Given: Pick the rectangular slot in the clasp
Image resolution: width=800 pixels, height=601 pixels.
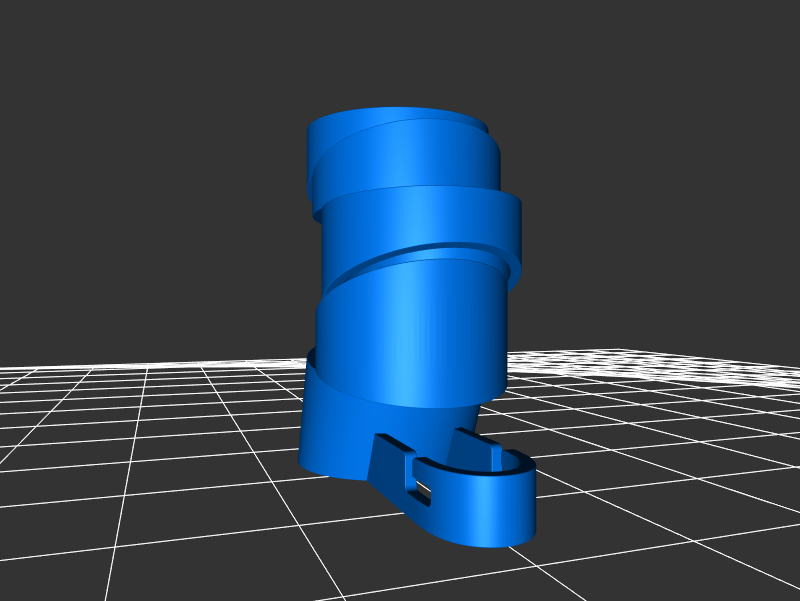Looking at the screenshot, I should tap(423, 492).
